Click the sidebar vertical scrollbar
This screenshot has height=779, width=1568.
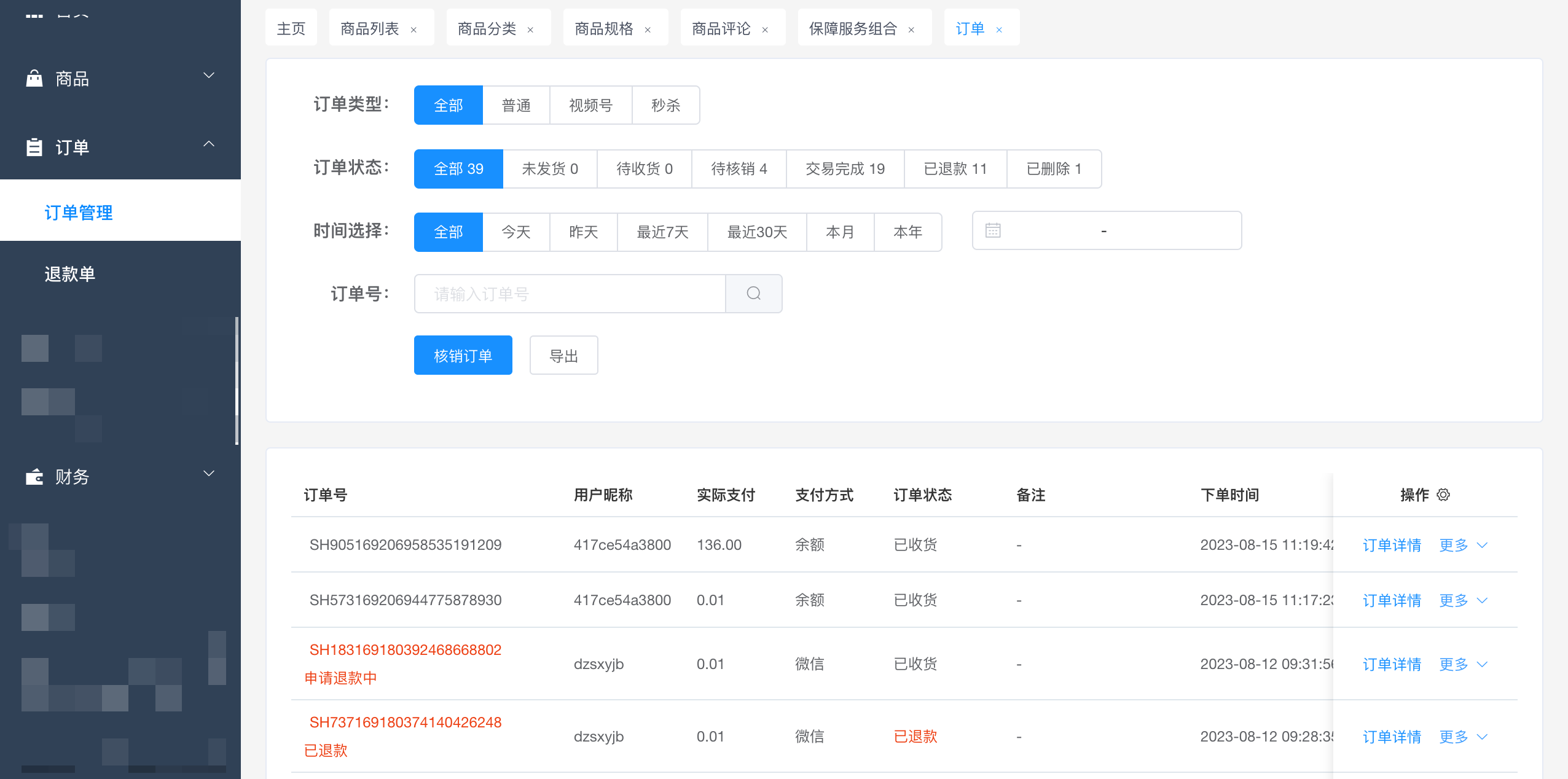237,381
